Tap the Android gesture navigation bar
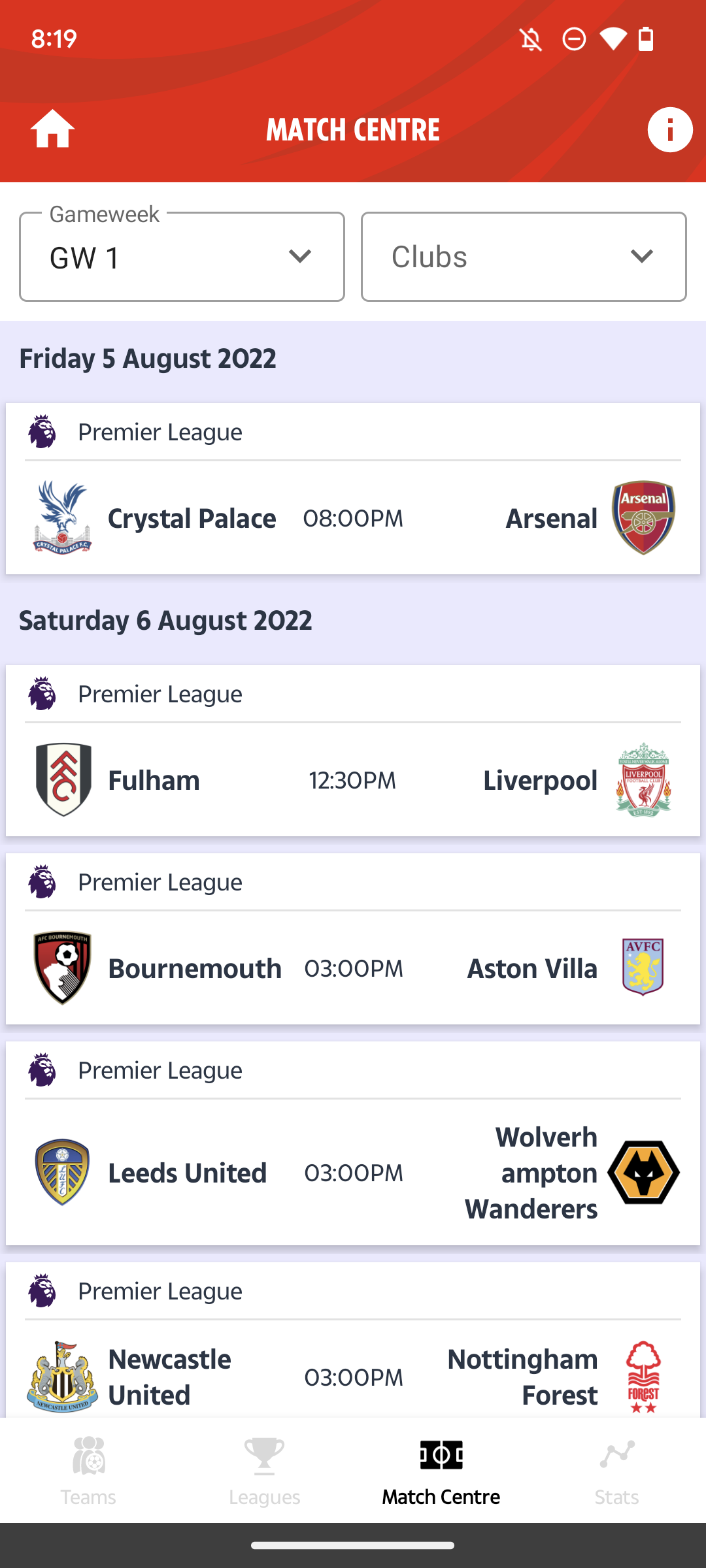 point(353,1546)
